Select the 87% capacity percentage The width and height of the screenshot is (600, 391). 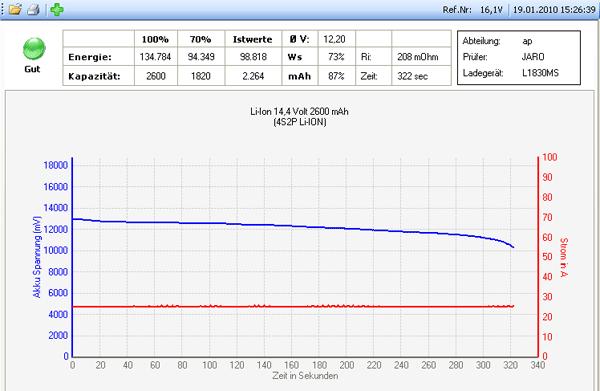[336, 76]
